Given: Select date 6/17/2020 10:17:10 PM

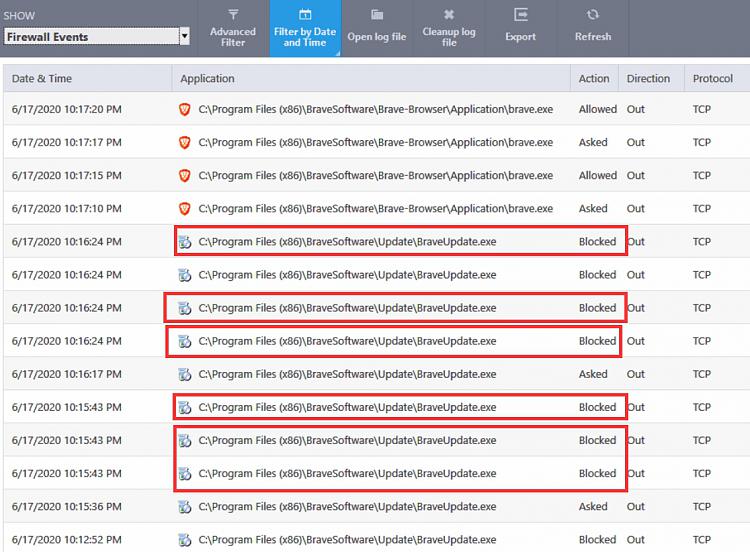Looking at the screenshot, I should [66, 209].
